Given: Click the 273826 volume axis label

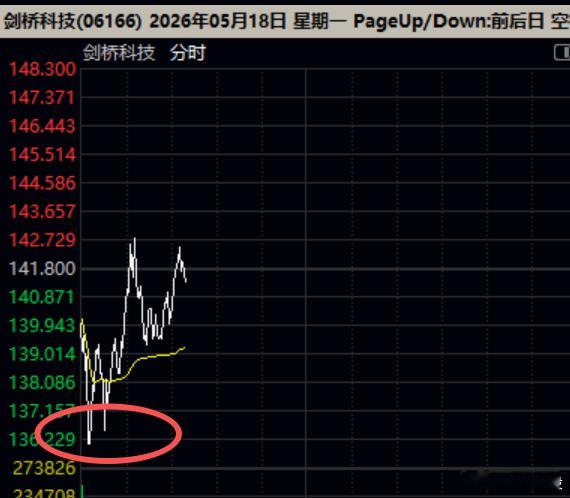Looking at the screenshot, I should 44,468.
